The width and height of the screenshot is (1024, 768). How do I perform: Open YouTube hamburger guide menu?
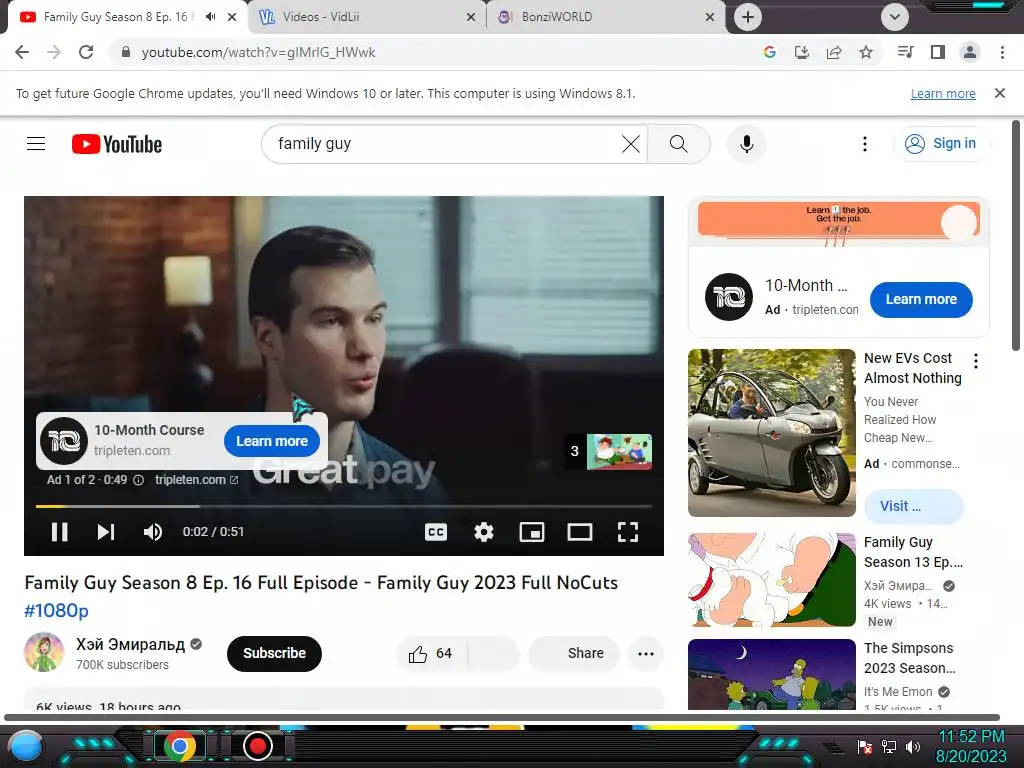(x=36, y=144)
